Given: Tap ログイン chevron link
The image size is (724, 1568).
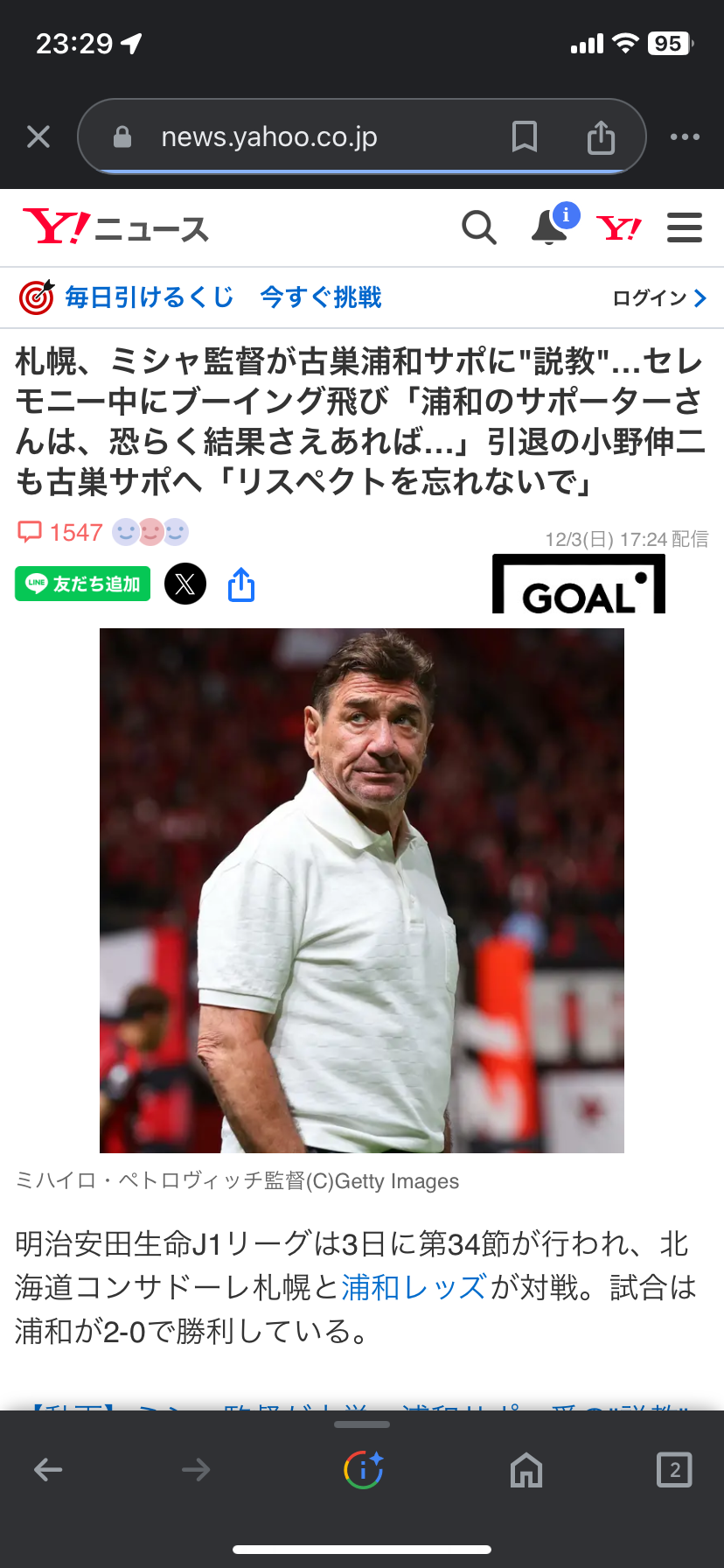Looking at the screenshot, I should pyautogui.click(x=659, y=298).
